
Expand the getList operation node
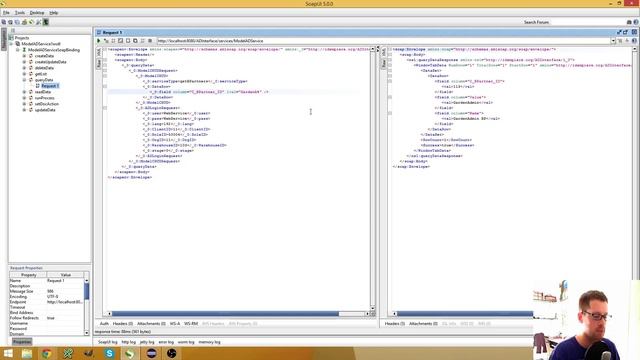pyautogui.click(x=24, y=74)
